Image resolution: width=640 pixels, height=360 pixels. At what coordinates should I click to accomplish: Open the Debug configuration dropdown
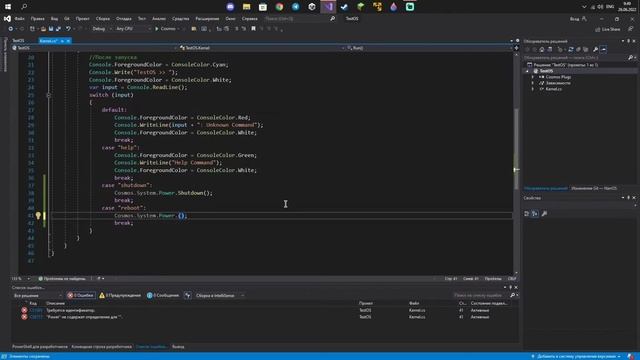tap(101, 29)
